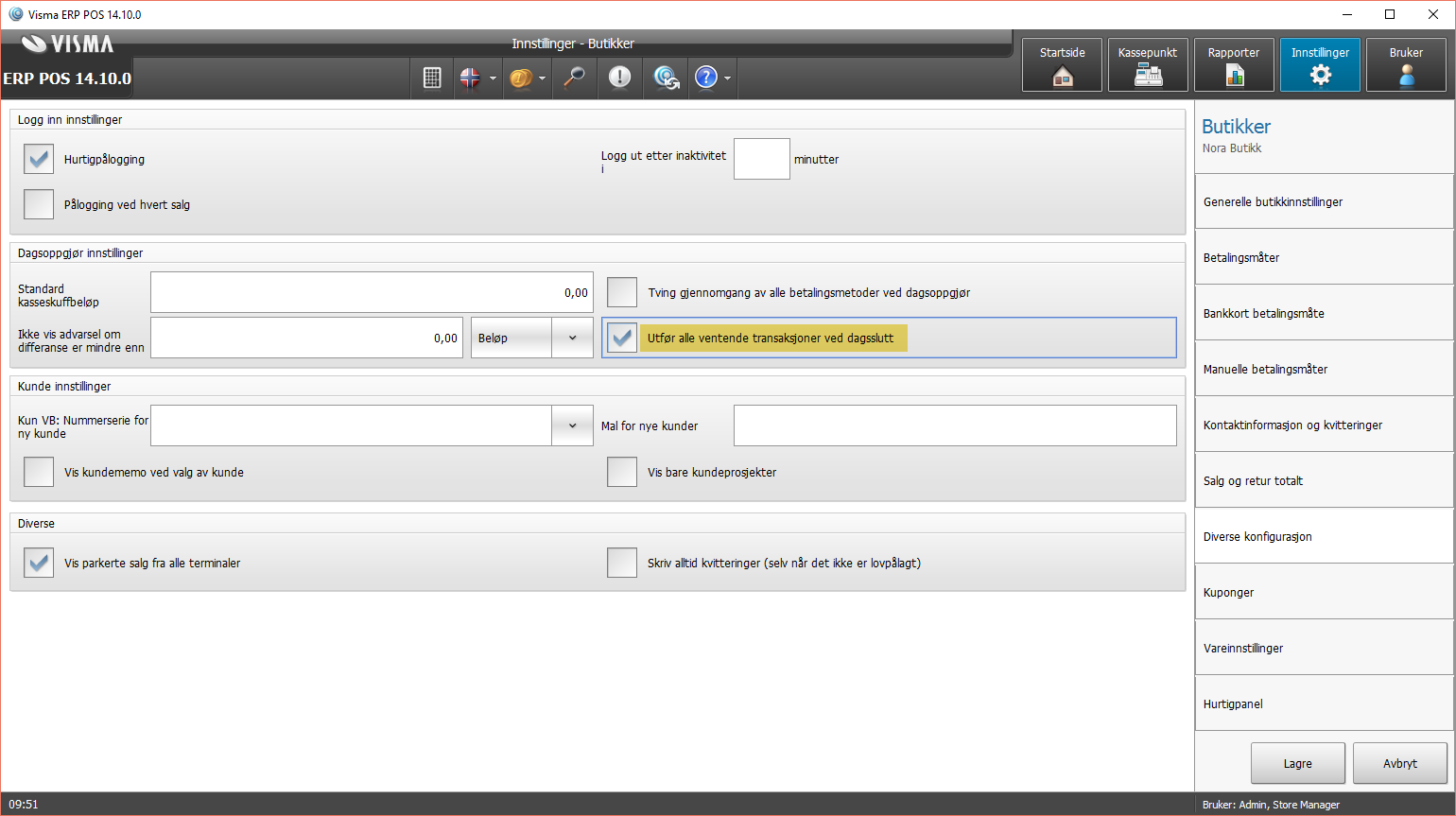Screen dimensions: 1456x816
Task: Click the app icon in title bar
Action: click(15, 14)
